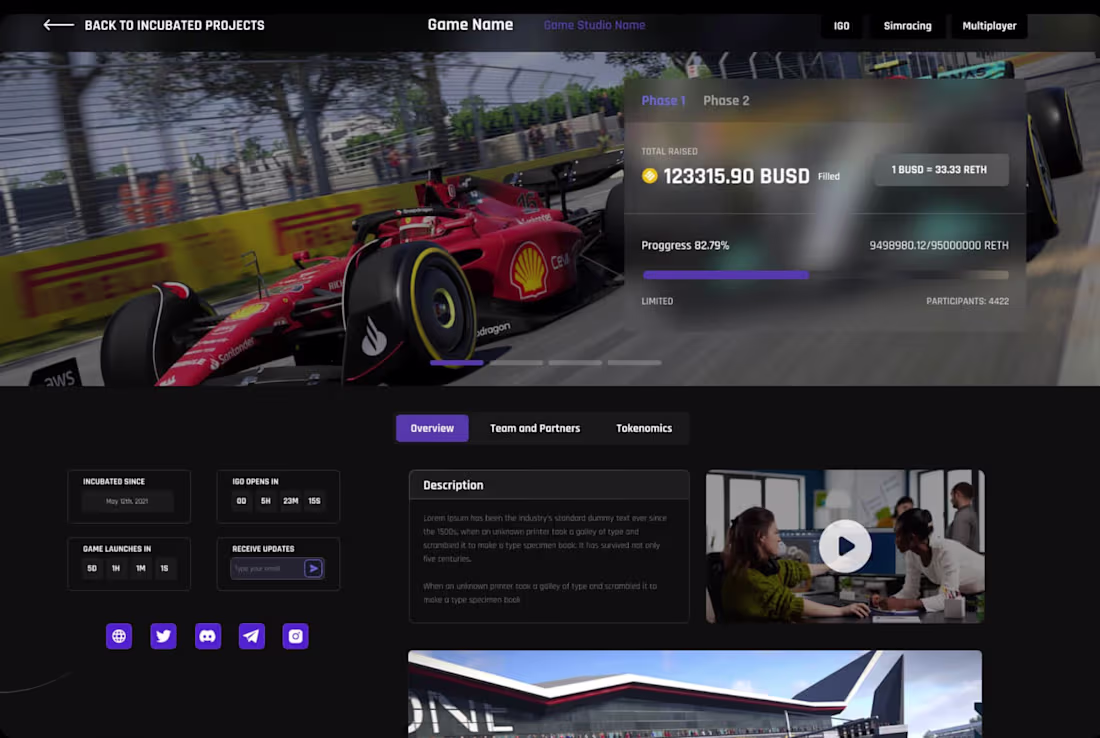Play the team video
Screen dimensions: 1100x738
point(845,546)
